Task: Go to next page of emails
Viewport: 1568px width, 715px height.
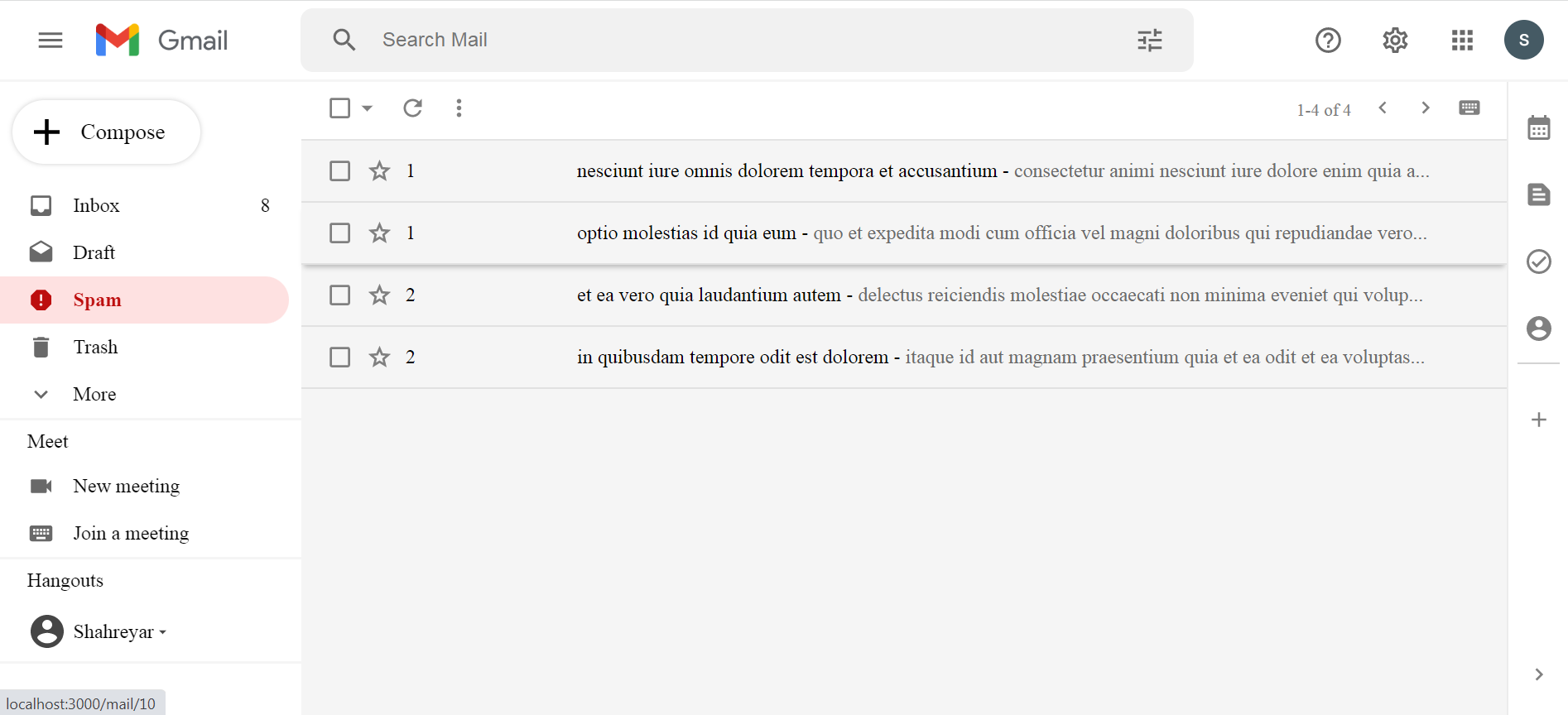Action: coord(1426,108)
